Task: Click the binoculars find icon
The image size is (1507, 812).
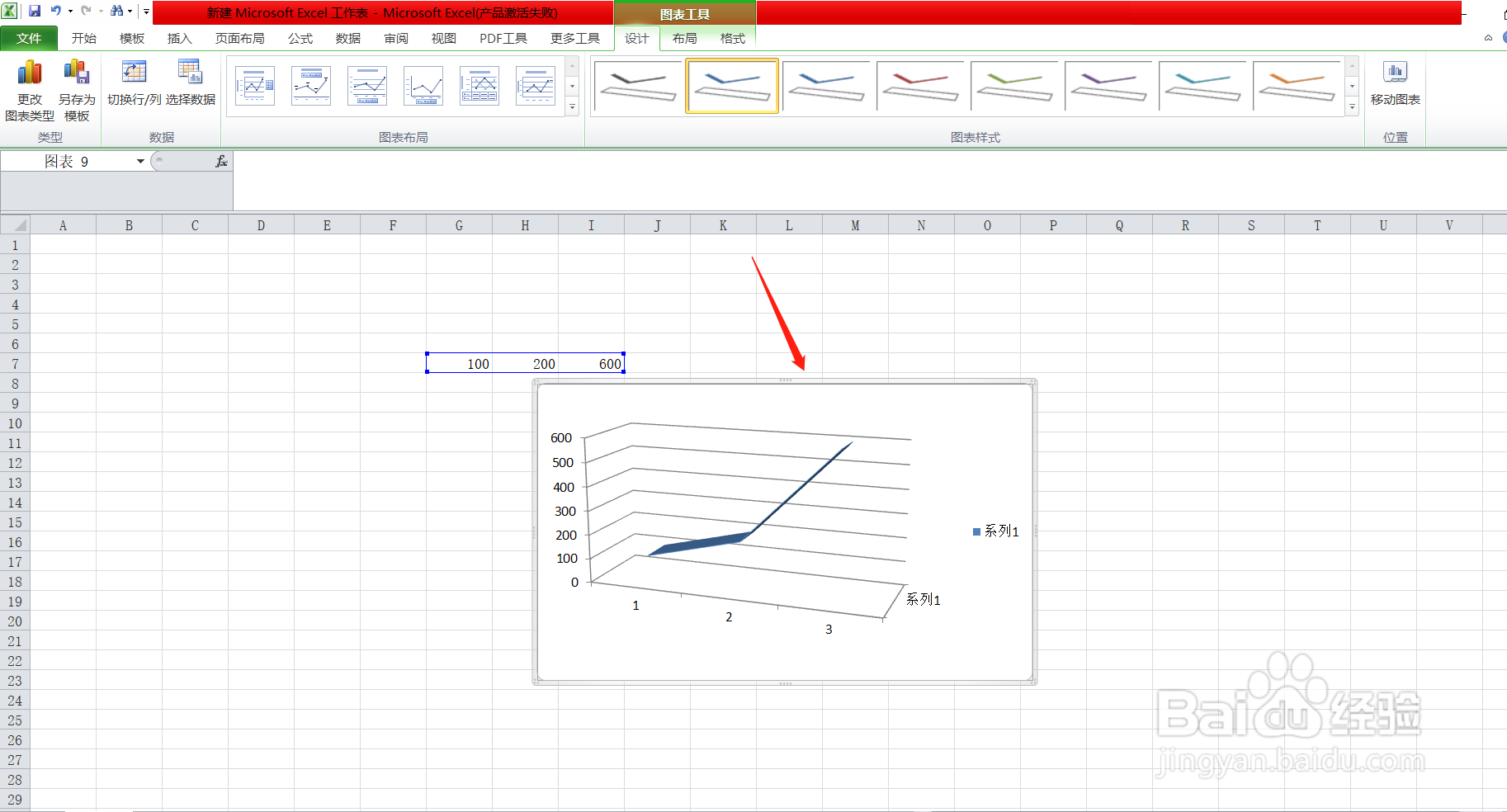Action: (116, 12)
